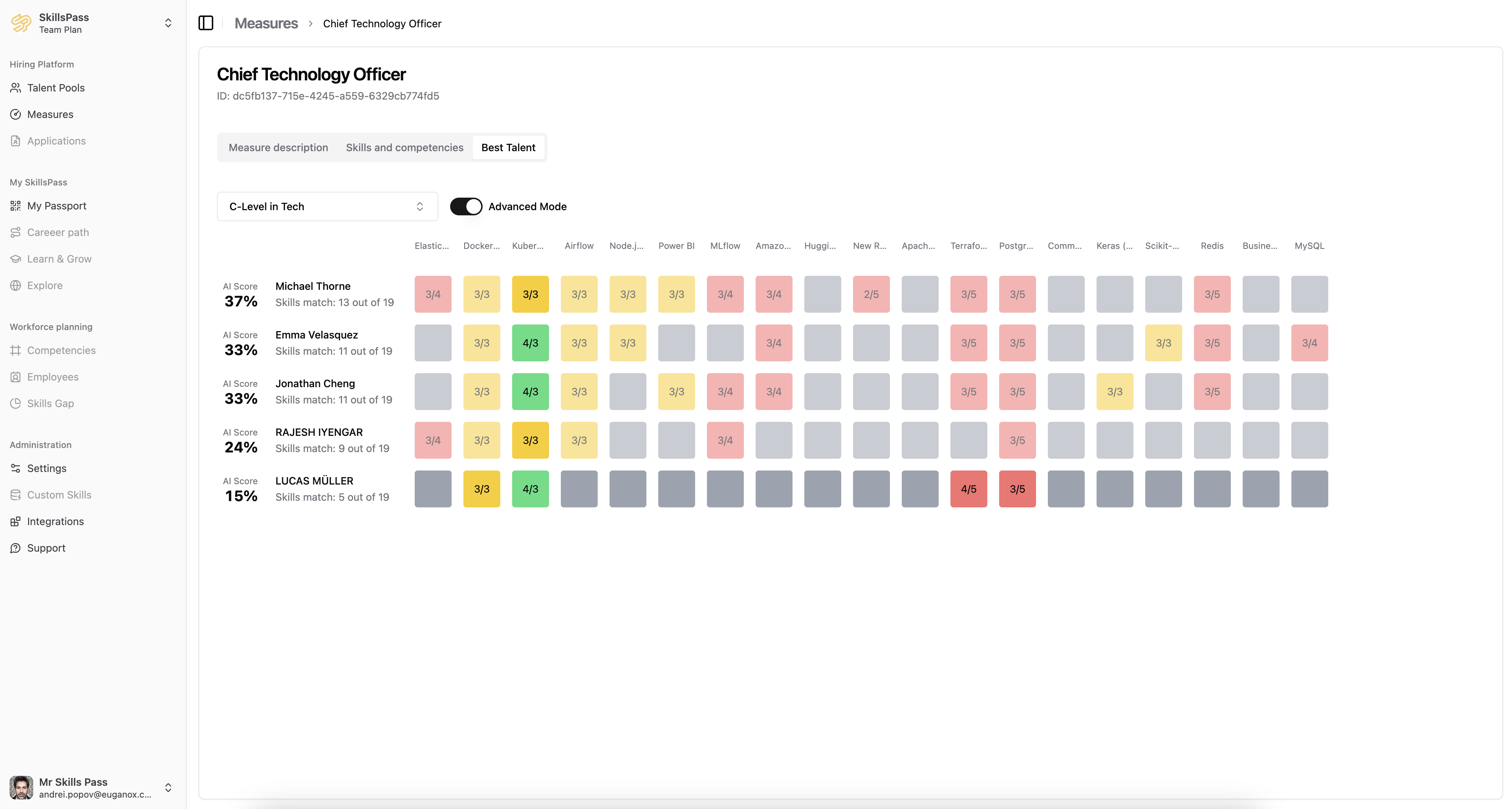Toggle the sidebar panel icon

tap(206, 23)
